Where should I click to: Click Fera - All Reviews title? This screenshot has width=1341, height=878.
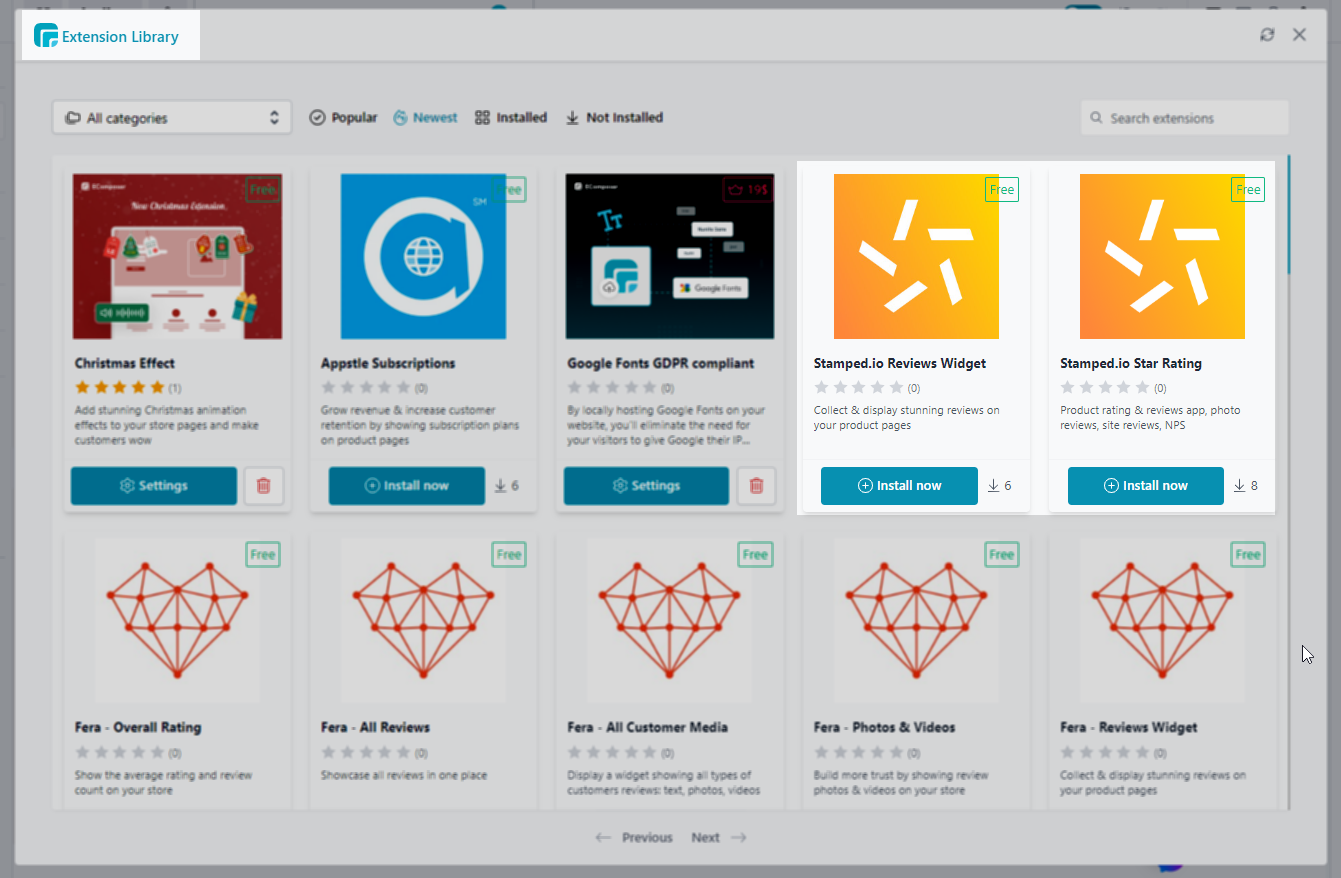click(x=375, y=727)
